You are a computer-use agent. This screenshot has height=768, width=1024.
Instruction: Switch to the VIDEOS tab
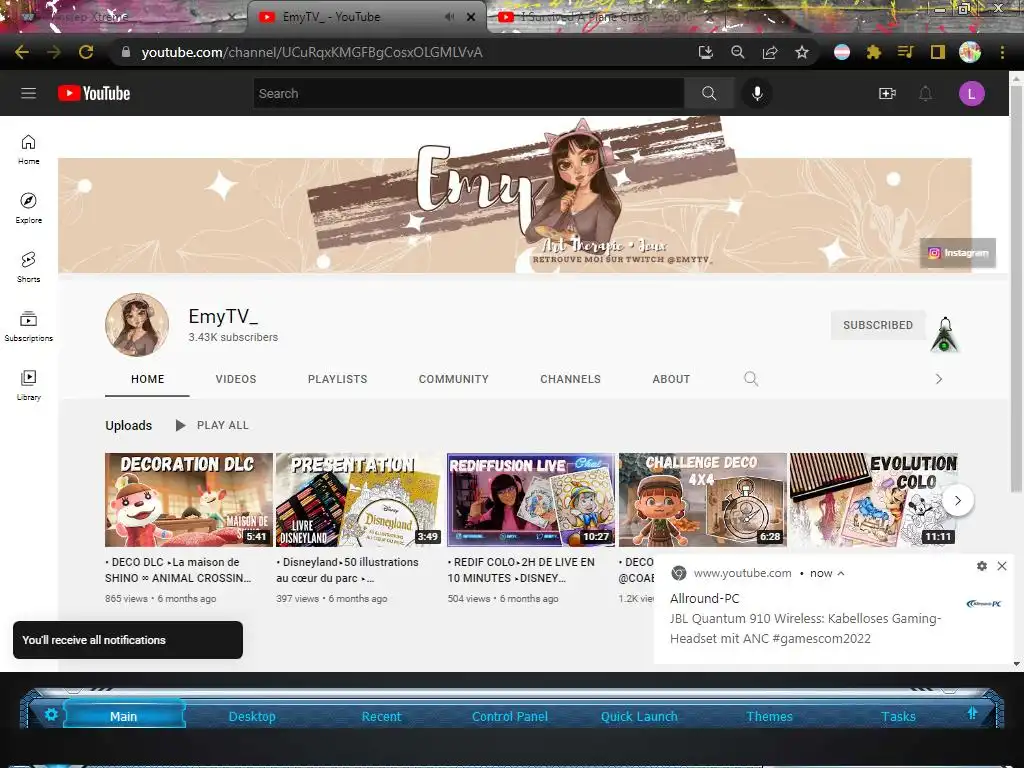236,379
